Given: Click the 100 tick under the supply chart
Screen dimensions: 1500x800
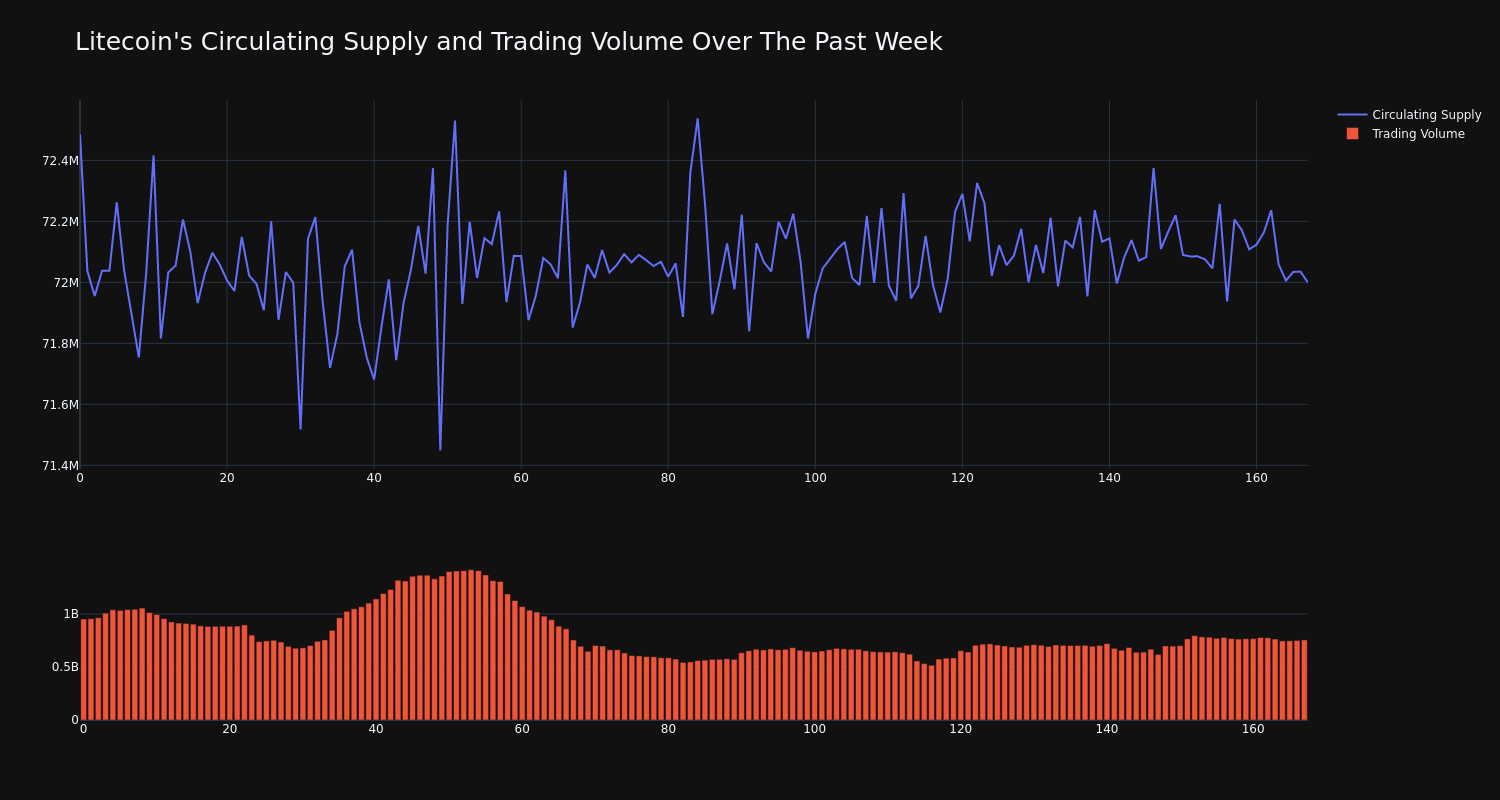Looking at the screenshot, I should pos(815,478).
